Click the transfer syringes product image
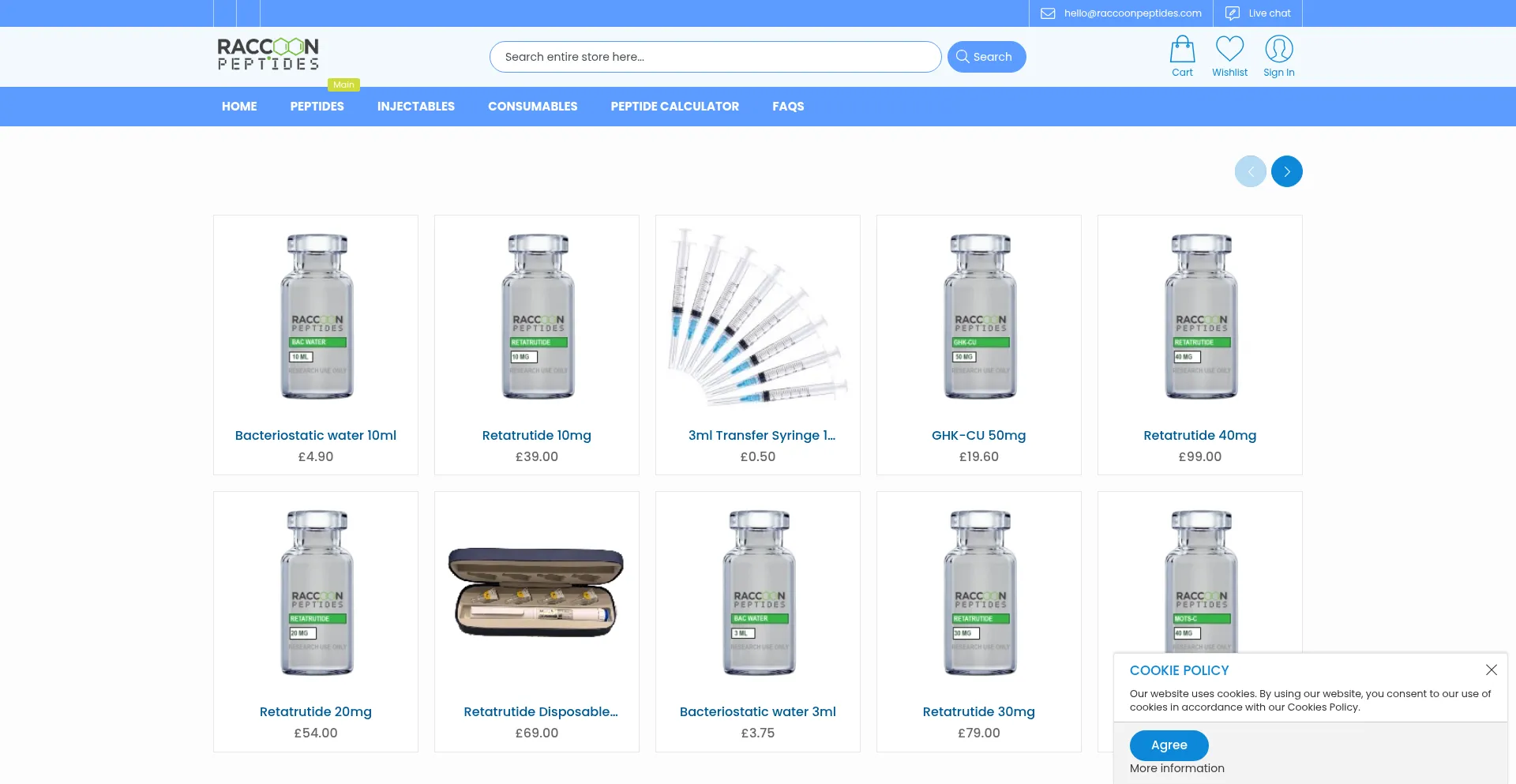The image size is (1516, 784). (x=758, y=316)
